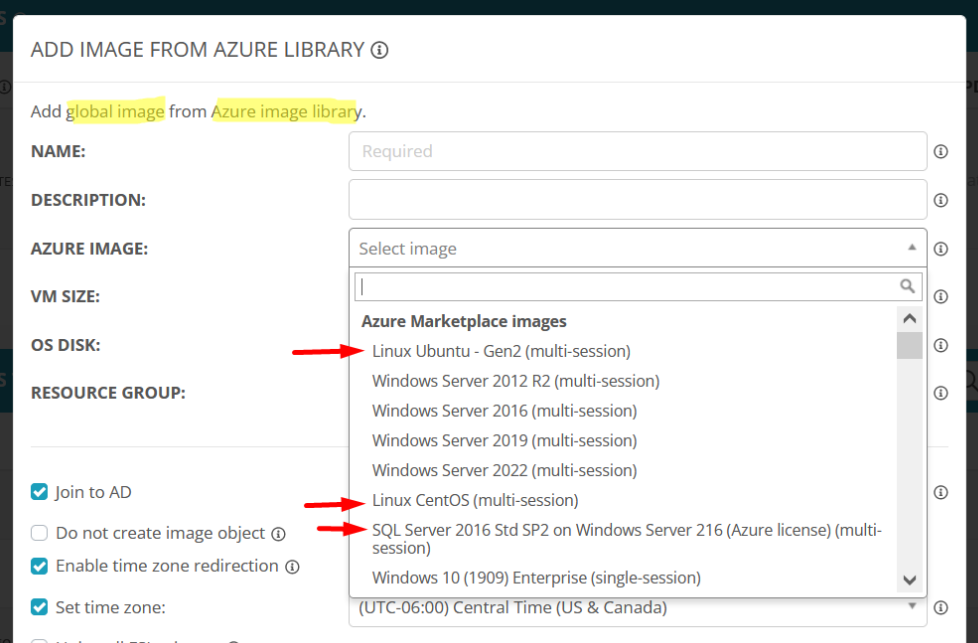Uncheck the Join to AD checkbox
This screenshot has width=978, height=643.
[39, 492]
